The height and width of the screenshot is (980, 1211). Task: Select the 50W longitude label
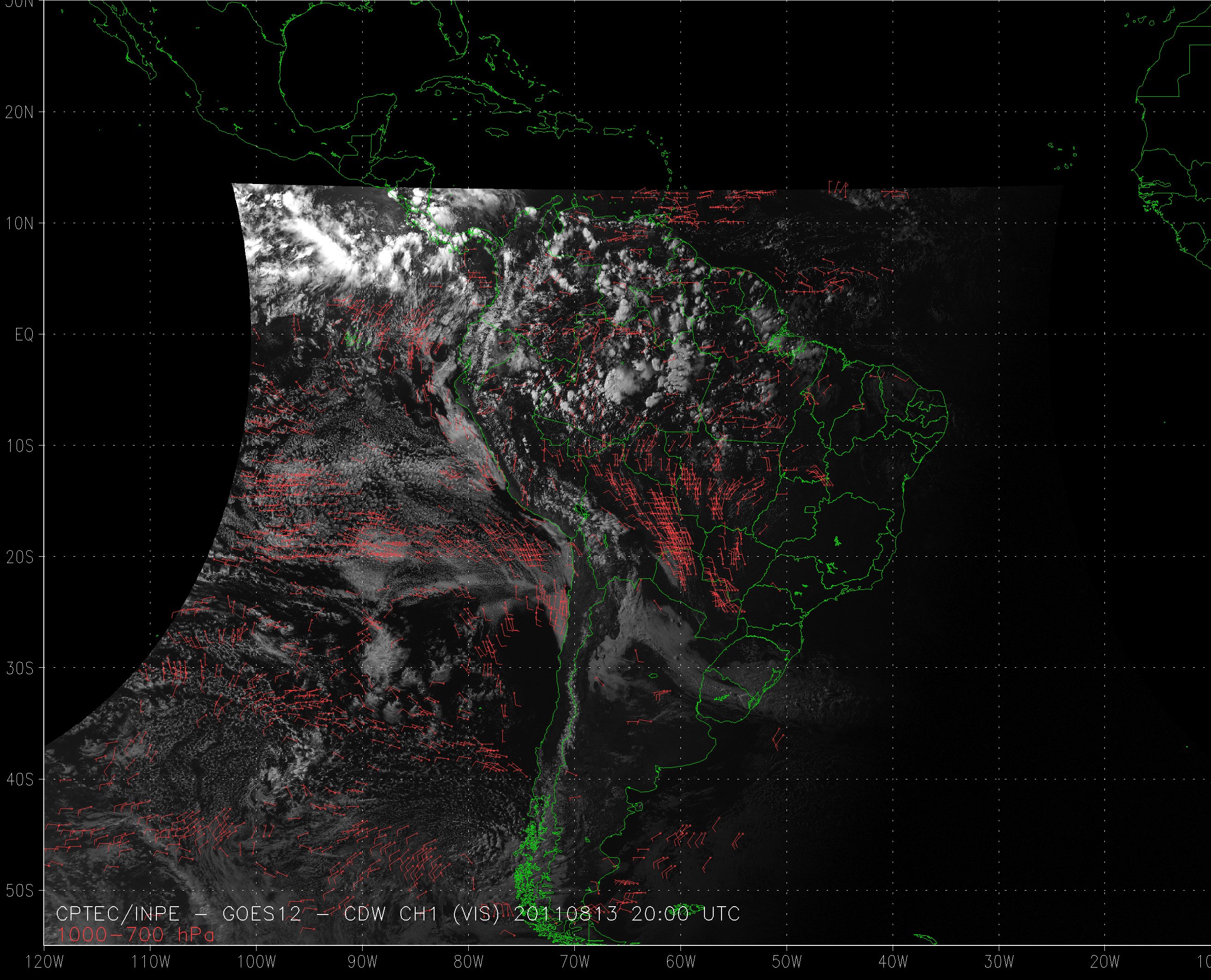787,962
